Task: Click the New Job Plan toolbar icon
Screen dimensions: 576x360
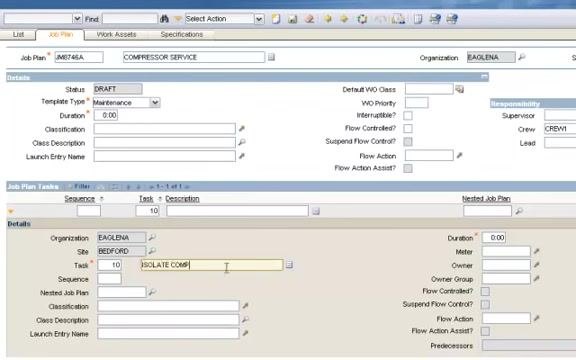Action: coord(276,19)
